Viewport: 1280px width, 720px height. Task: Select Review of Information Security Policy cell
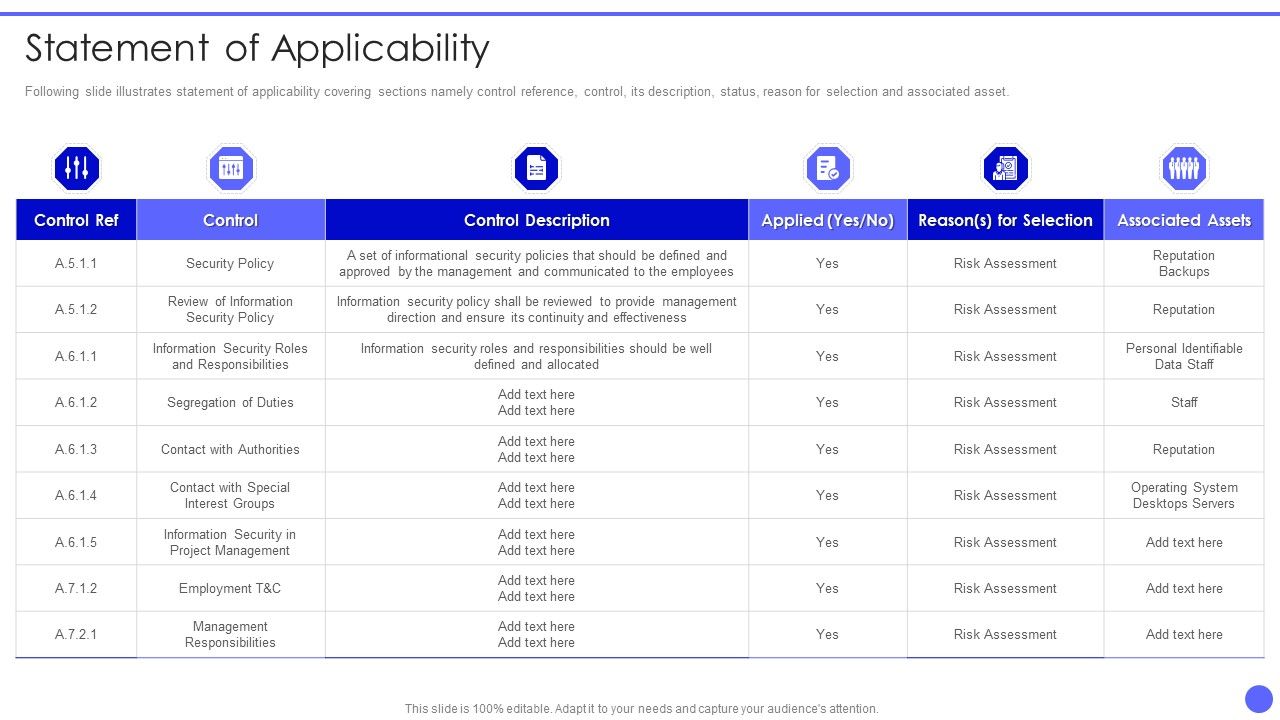tap(230, 310)
